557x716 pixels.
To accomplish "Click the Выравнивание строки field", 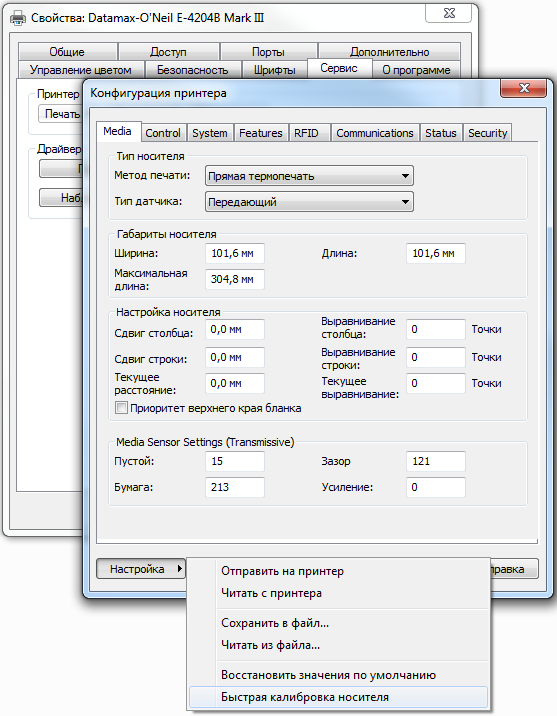I will (436, 357).
